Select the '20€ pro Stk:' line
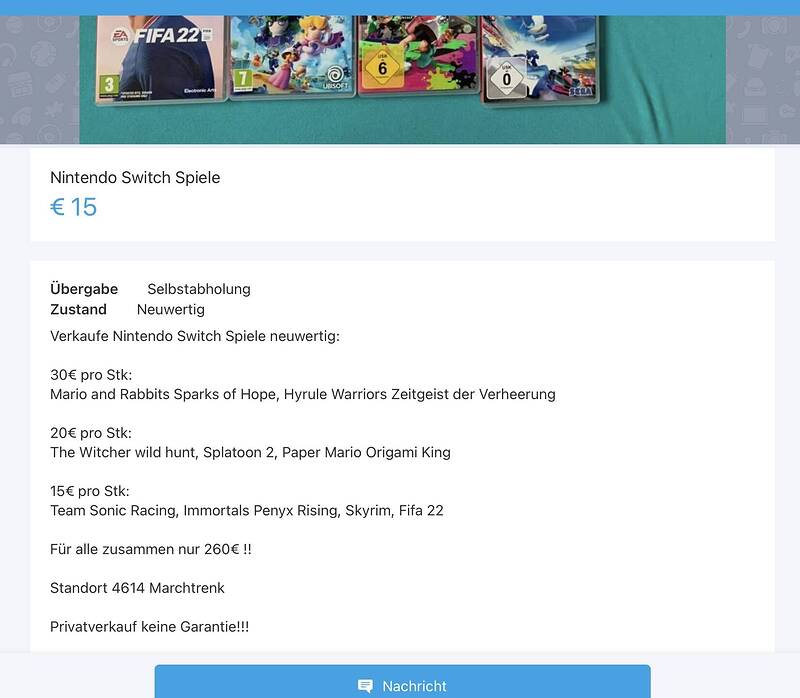 pos(91,433)
